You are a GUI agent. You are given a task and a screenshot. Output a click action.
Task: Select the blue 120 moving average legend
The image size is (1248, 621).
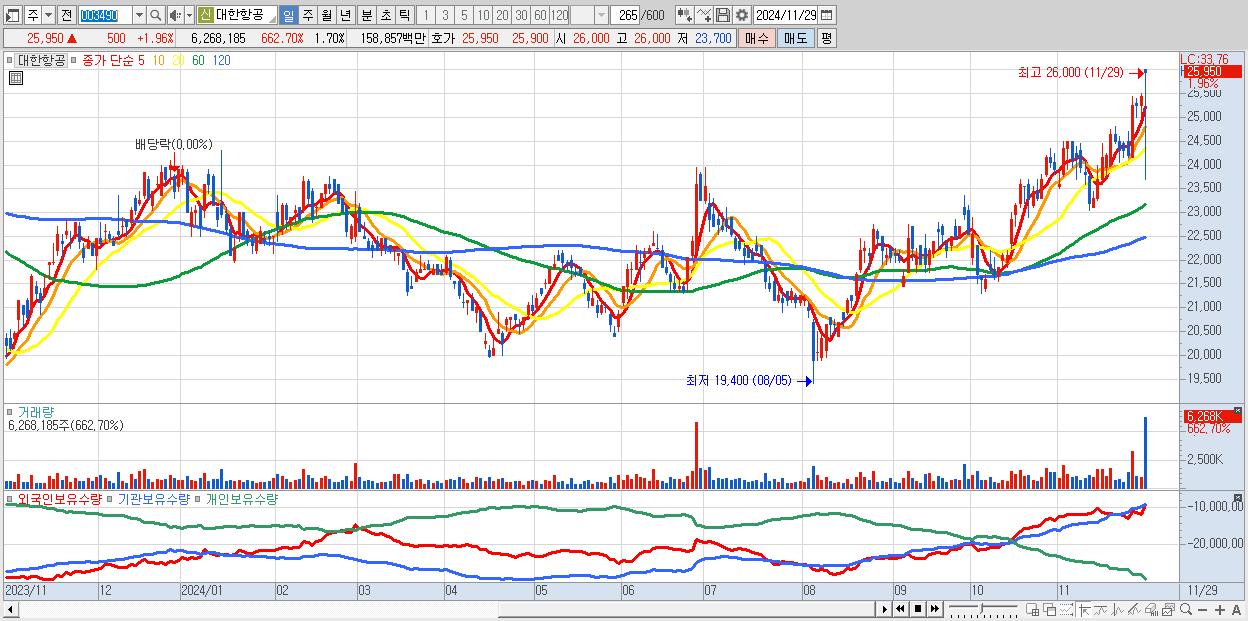(222, 60)
